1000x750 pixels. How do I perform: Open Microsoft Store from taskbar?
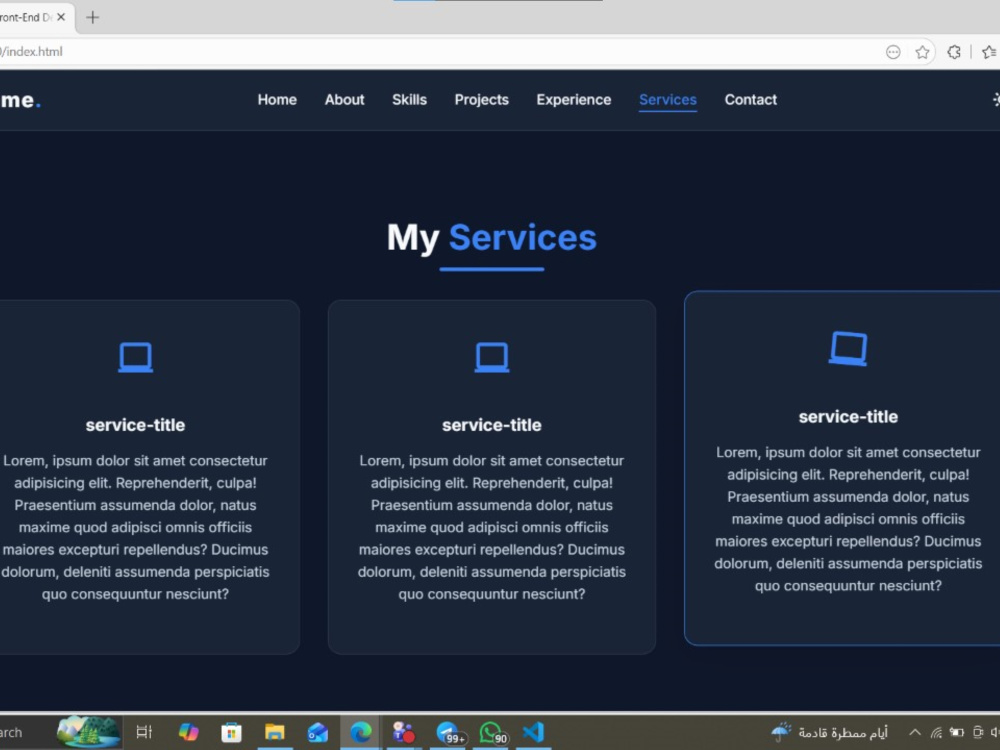[x=232, y=732]
